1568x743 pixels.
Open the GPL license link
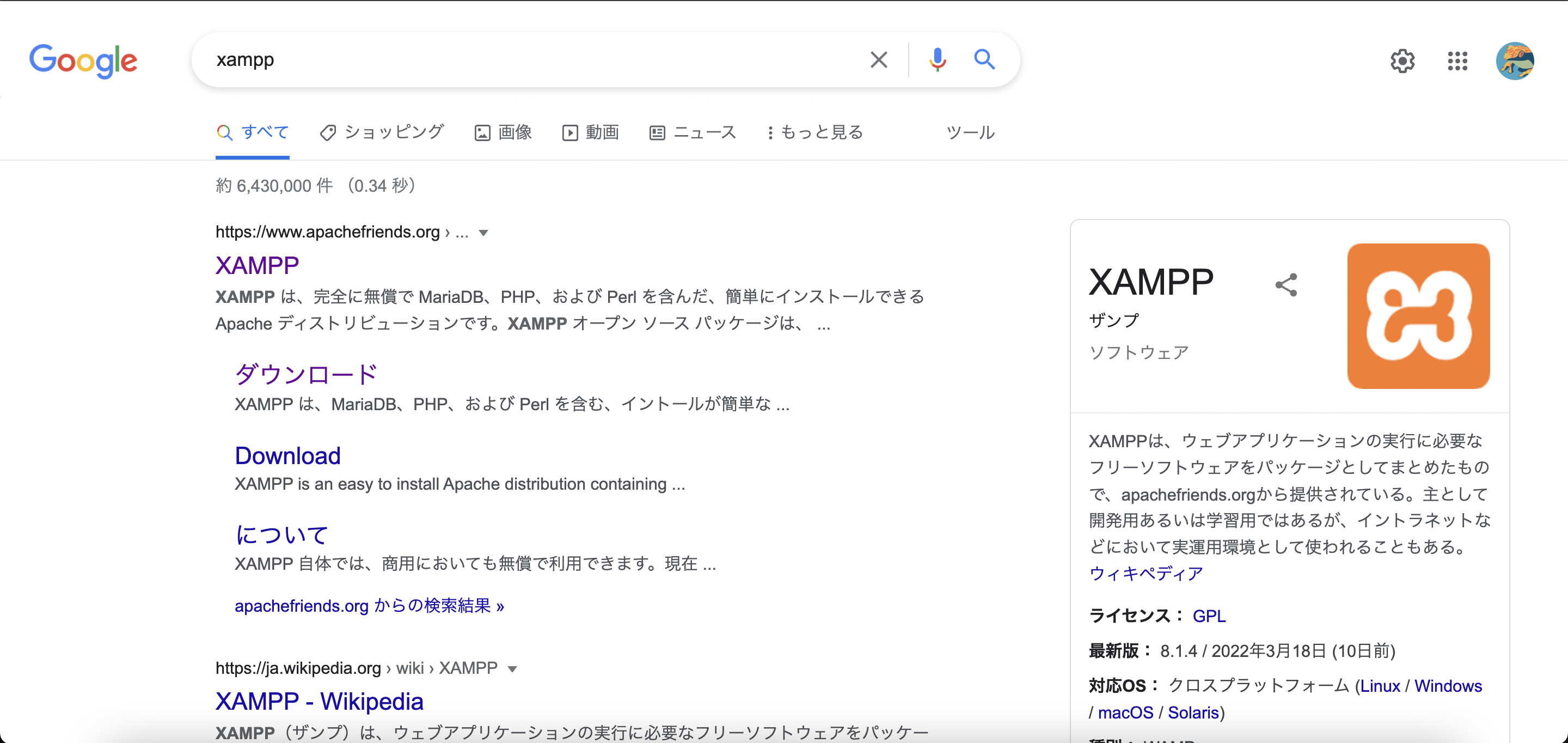click(x=1209, y=616)
